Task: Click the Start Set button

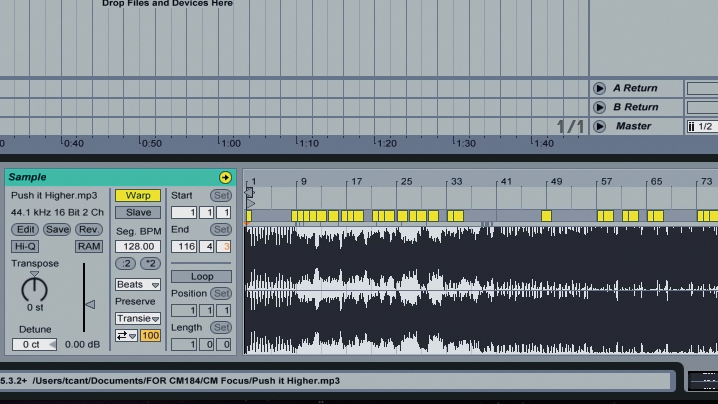Action: (x=221, y=195)
